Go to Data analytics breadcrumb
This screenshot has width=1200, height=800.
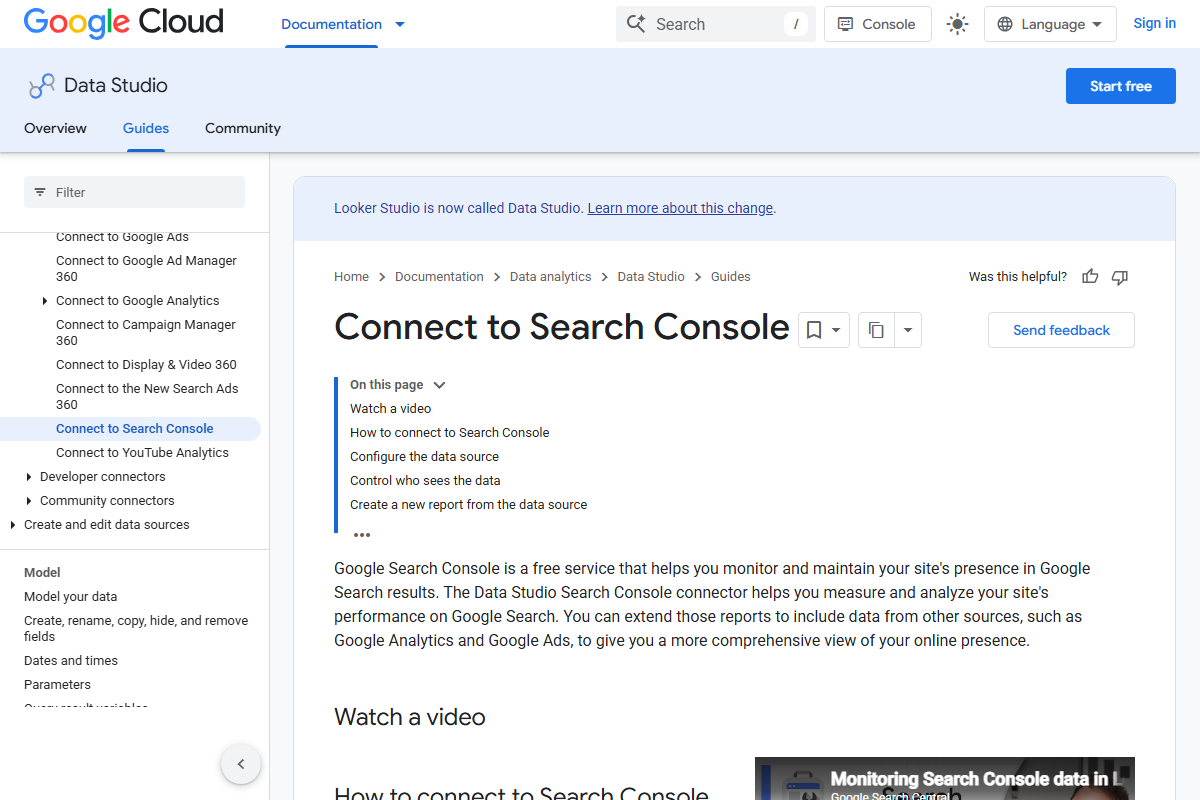coord(550,277)
